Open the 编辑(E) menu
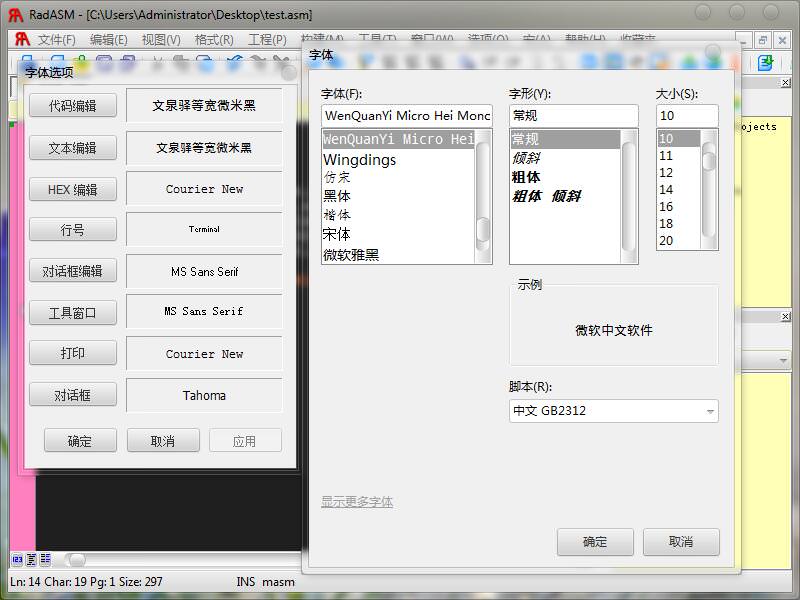The height and width of the screenshot is (600, 800). (109, 40)
